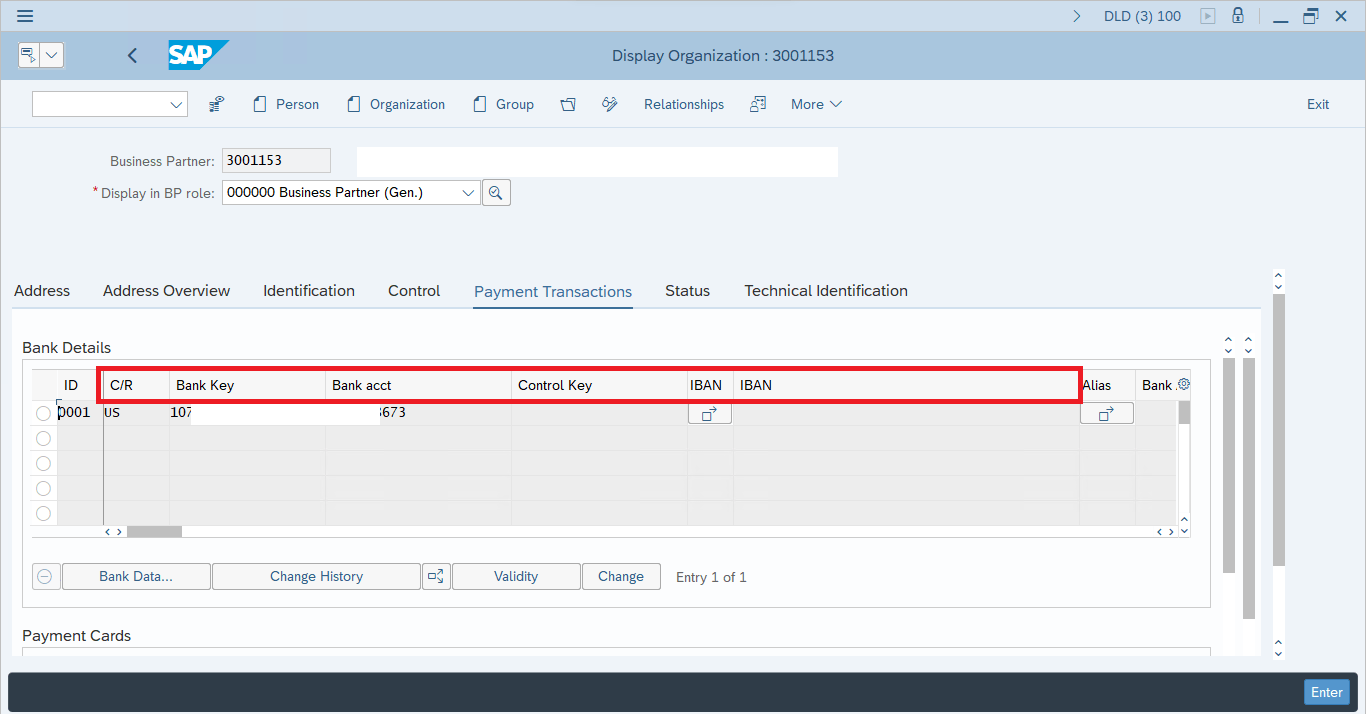Select radio button for bank row 0001
The image size is (1366, 714).
(x=43, y=413)
